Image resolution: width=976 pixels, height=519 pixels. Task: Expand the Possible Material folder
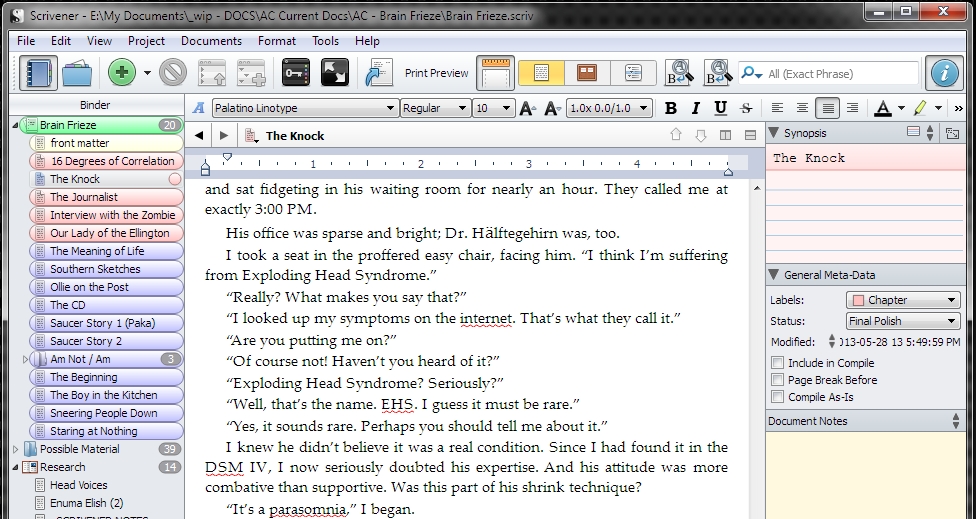coord(16,449)
